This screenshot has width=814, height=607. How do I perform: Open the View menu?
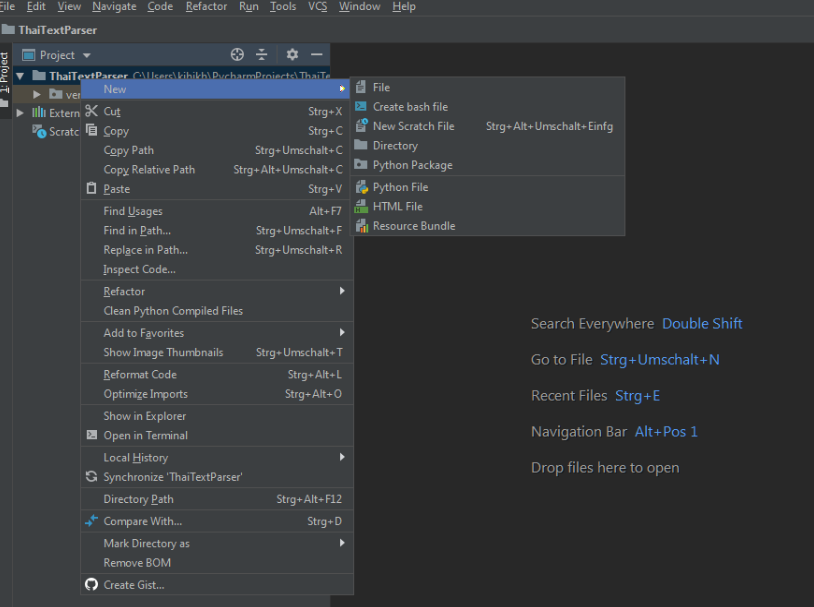[x=69, y=7]
